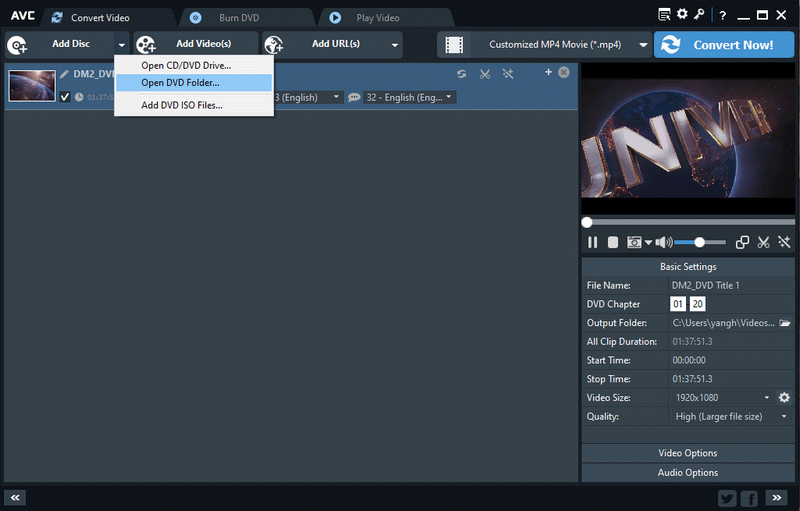Expand the Add Disc dropdown arrow
This screenshot has width=800, height=511.
(x=122, y=45)
